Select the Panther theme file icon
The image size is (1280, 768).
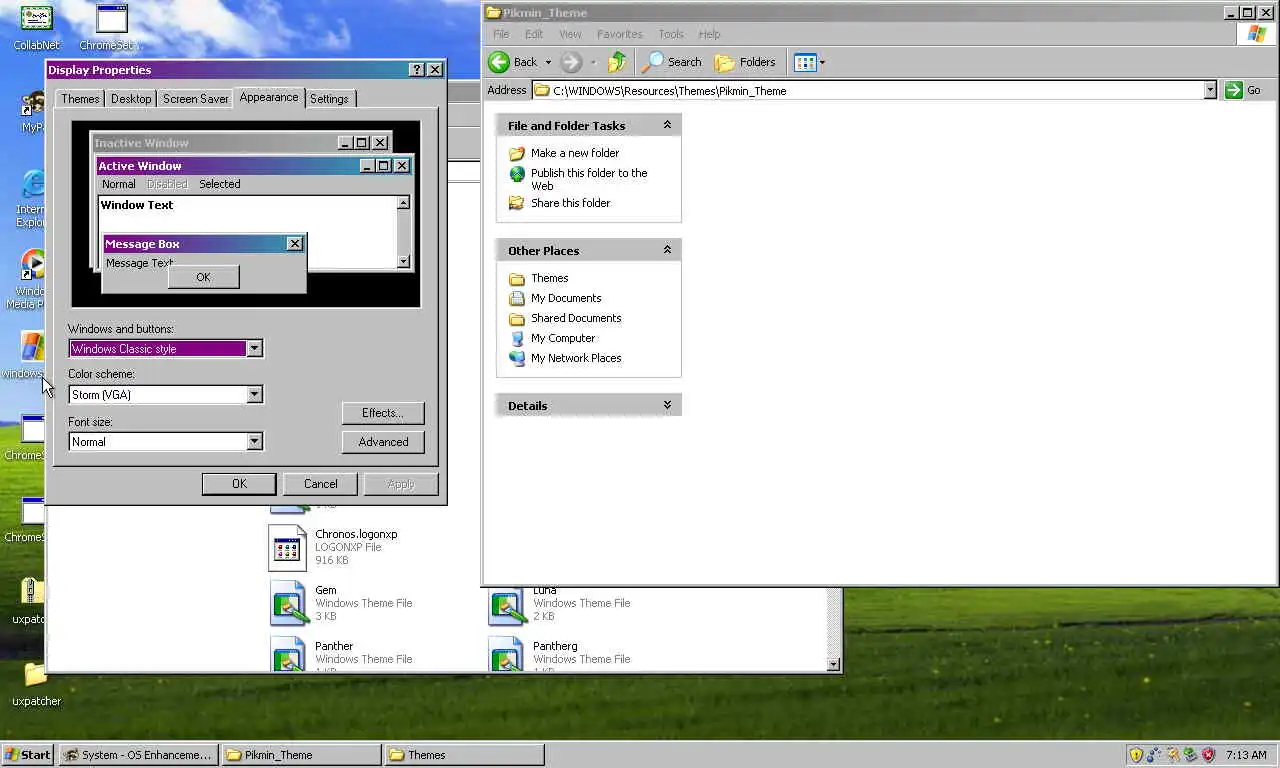click(287, 654)
